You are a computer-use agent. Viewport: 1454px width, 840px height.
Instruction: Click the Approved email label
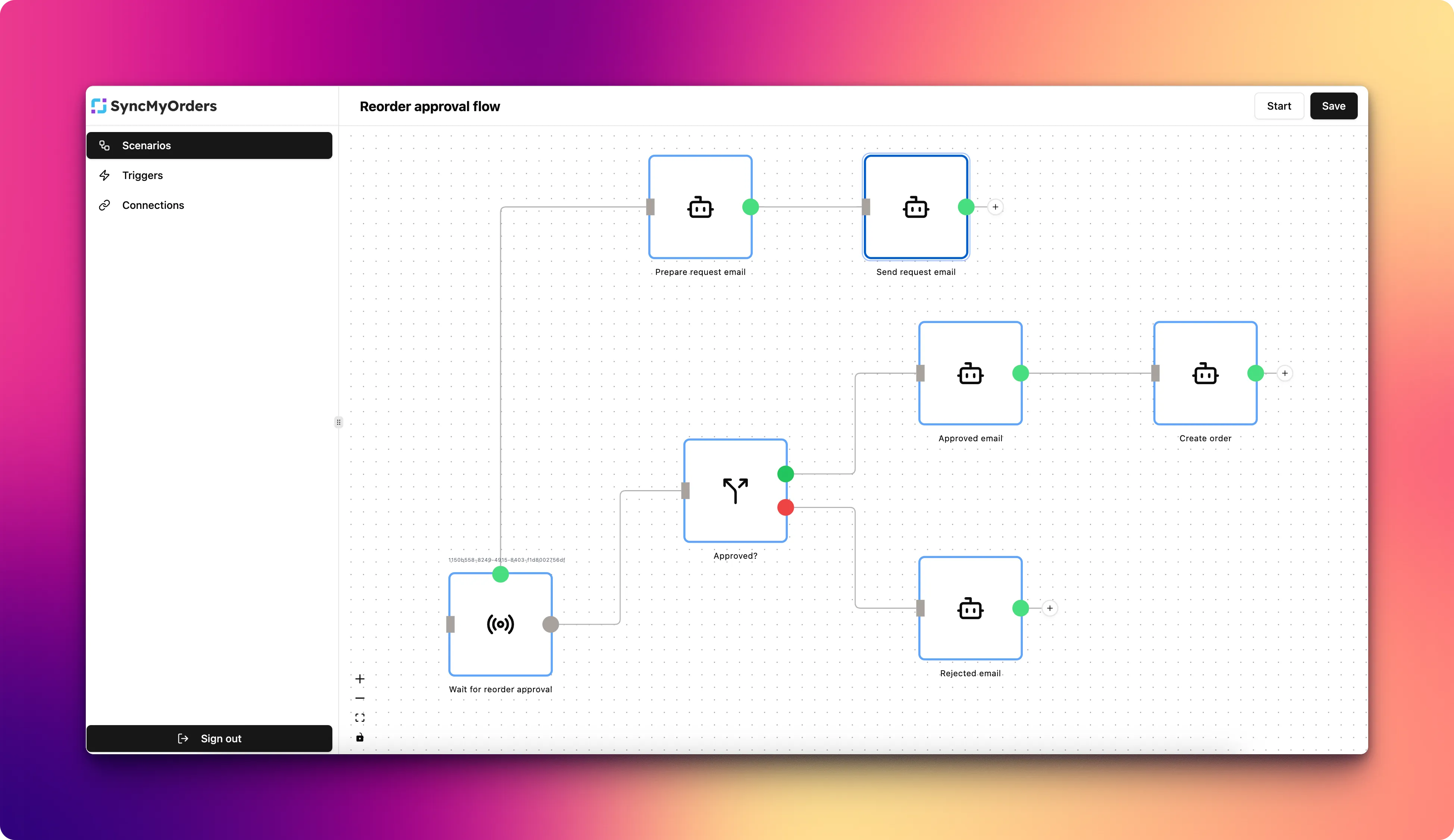tap(971, 438)
